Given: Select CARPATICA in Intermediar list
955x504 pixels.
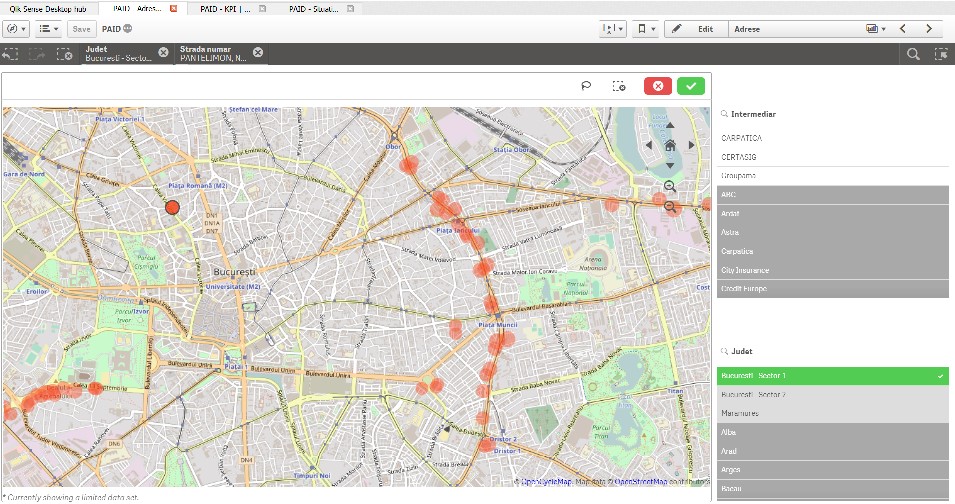Looking at the screenshot, I should 833,138.
